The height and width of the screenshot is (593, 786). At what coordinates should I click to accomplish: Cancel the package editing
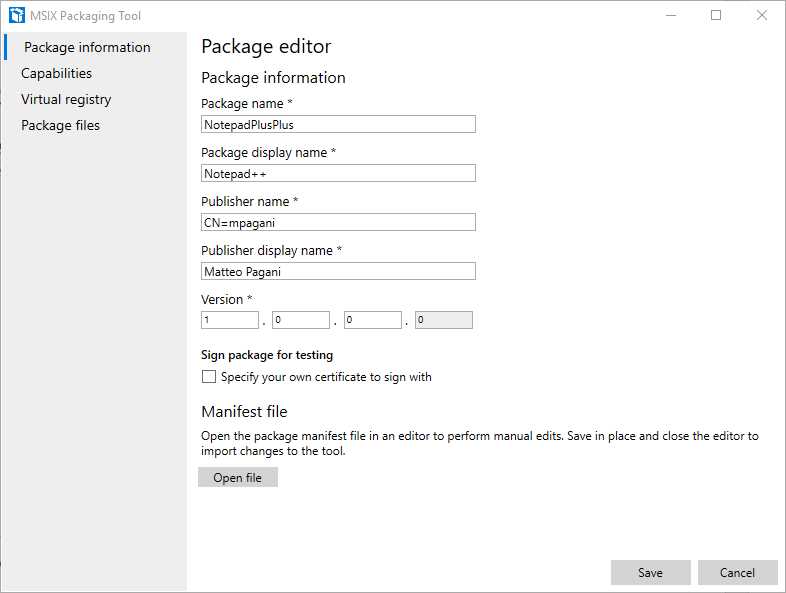(x=738, y=572)
